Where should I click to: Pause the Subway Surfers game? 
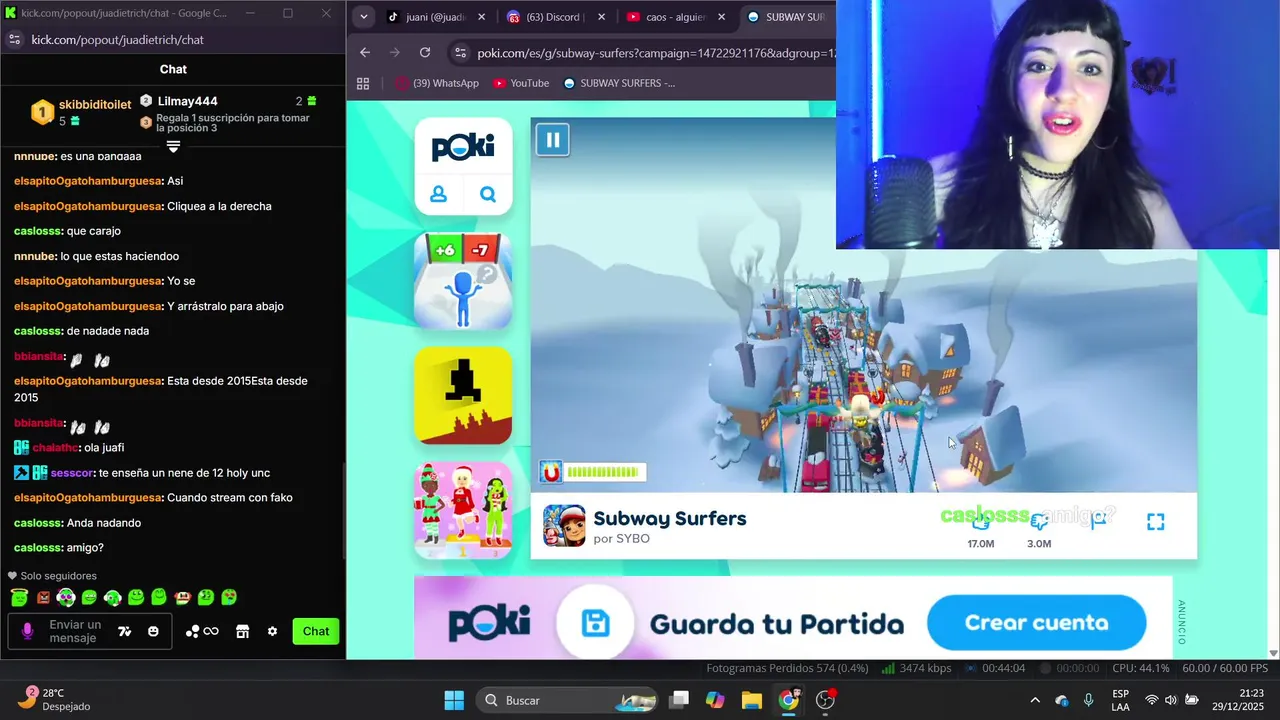pyautogui.click(x=552, y=140)
